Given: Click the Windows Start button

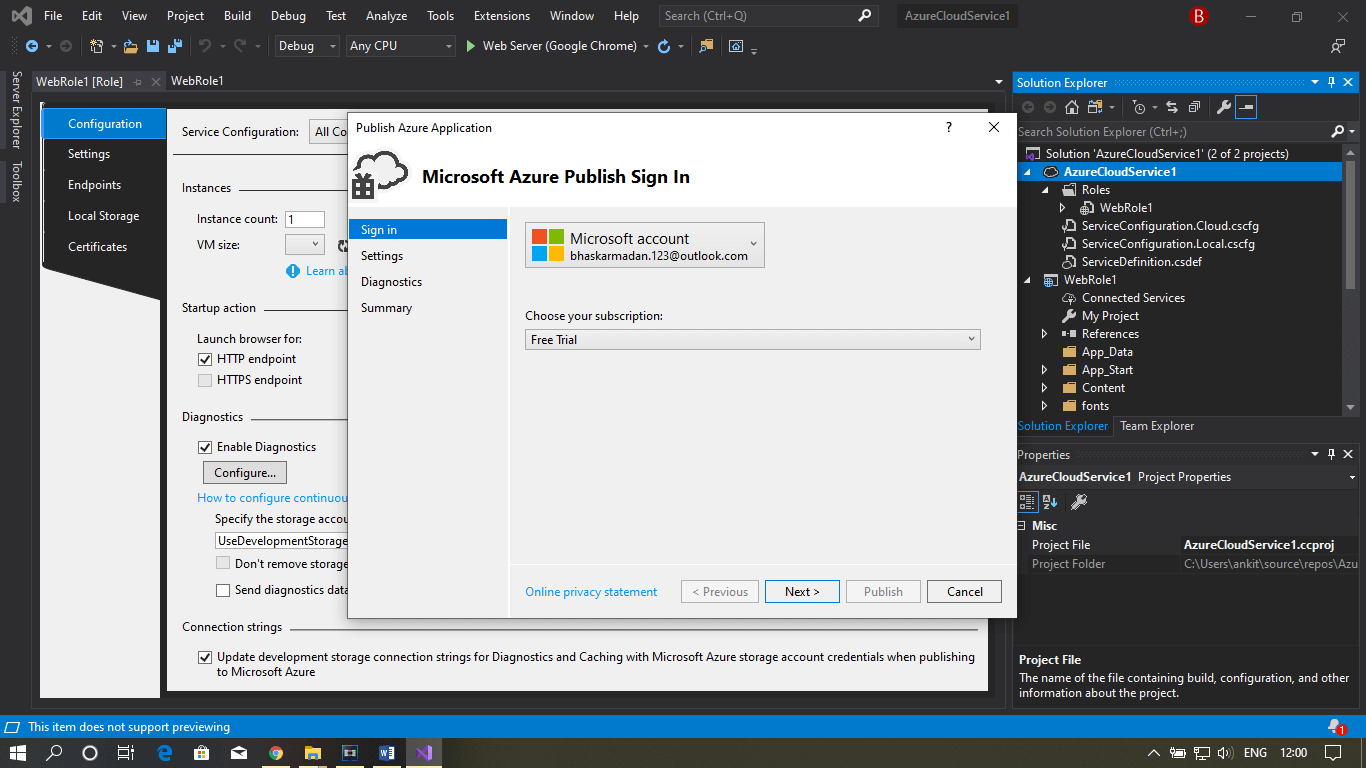Looking at the screenshot, I should (x=18, y=753).
